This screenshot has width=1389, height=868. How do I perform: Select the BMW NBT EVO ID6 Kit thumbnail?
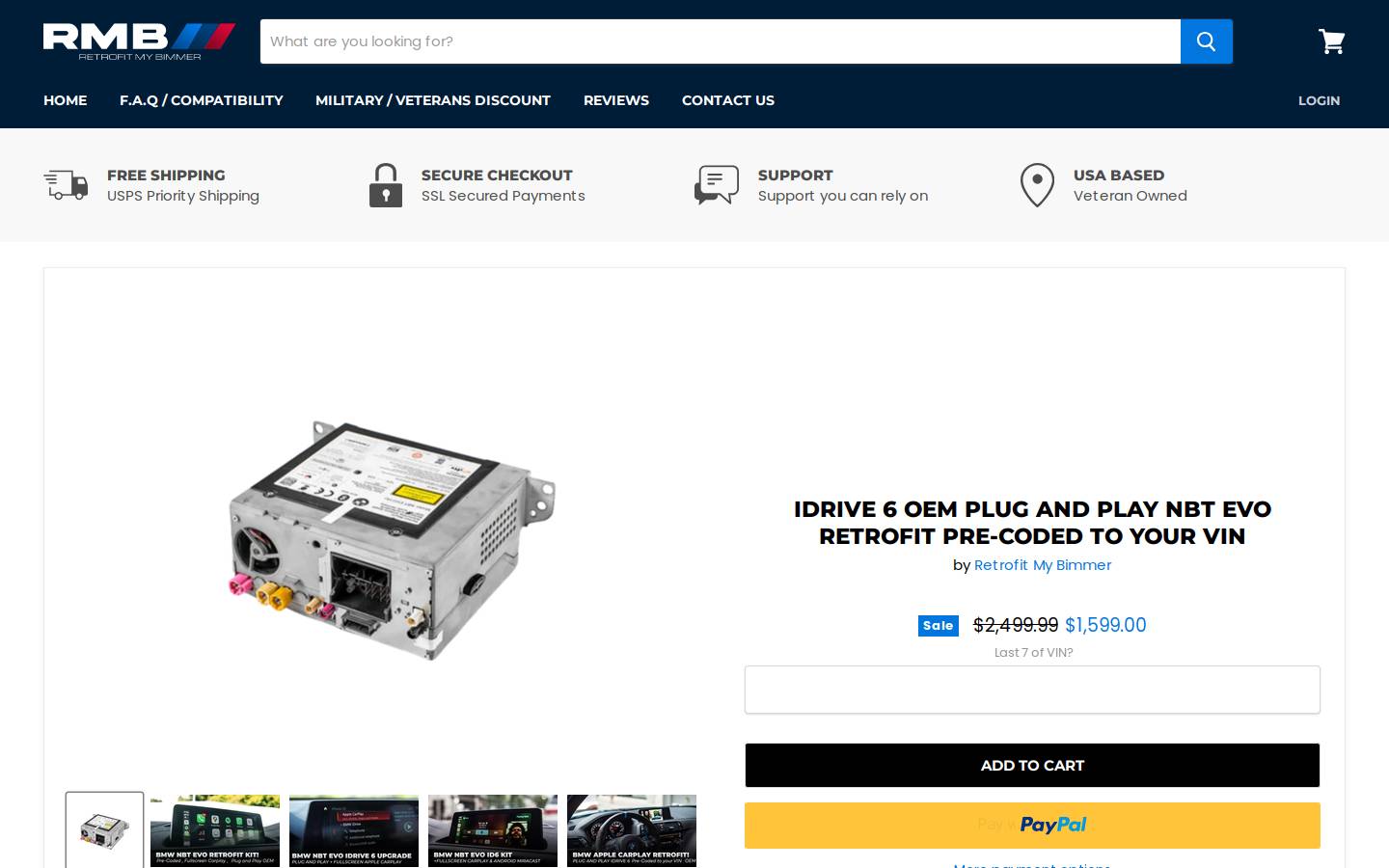click(493, 830)
